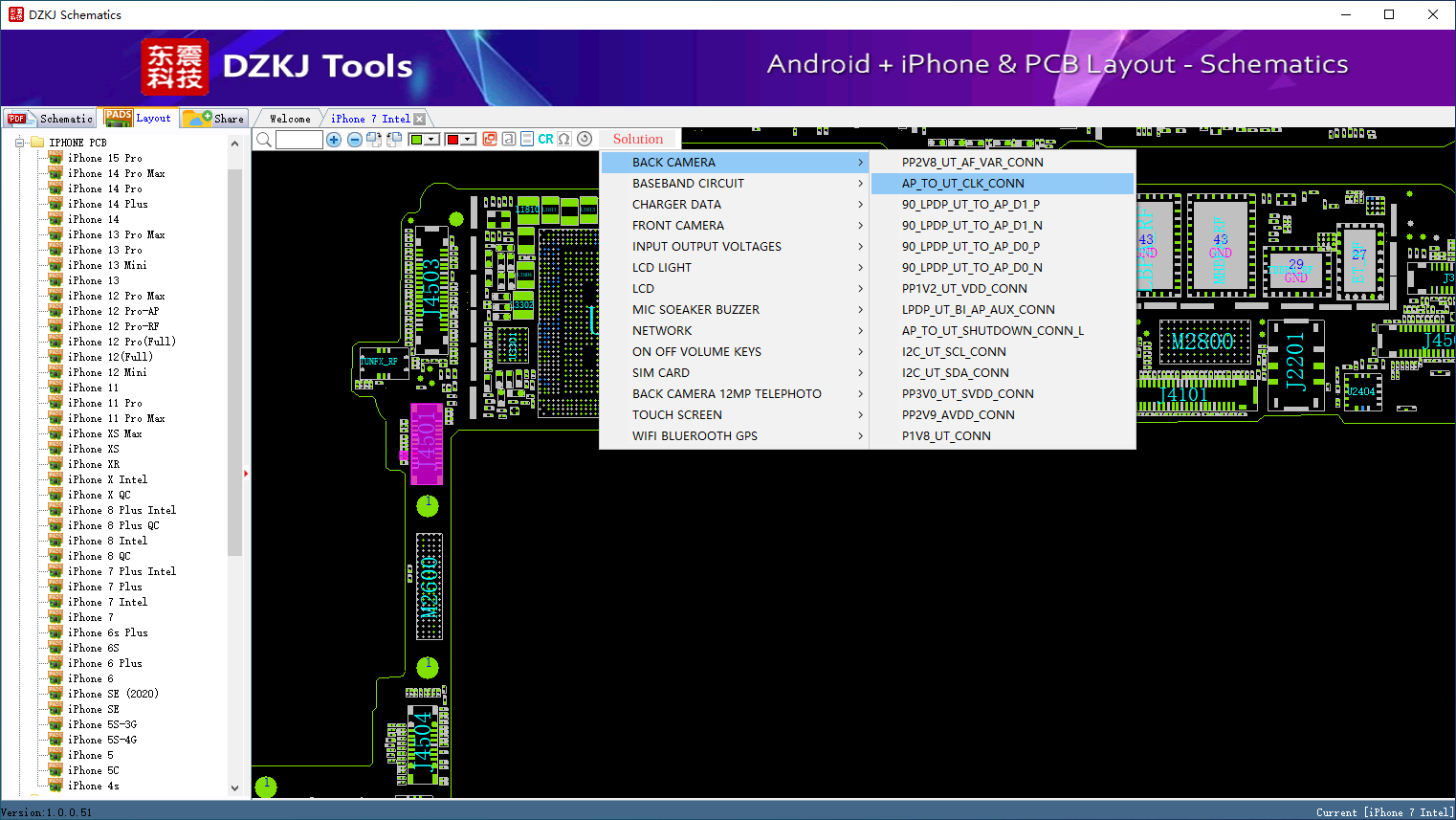The height and width of the screenshot is (820, 1456).
Task: Select the I2C_UT_SCL_CONN signal
Action: coord(1003,352)
